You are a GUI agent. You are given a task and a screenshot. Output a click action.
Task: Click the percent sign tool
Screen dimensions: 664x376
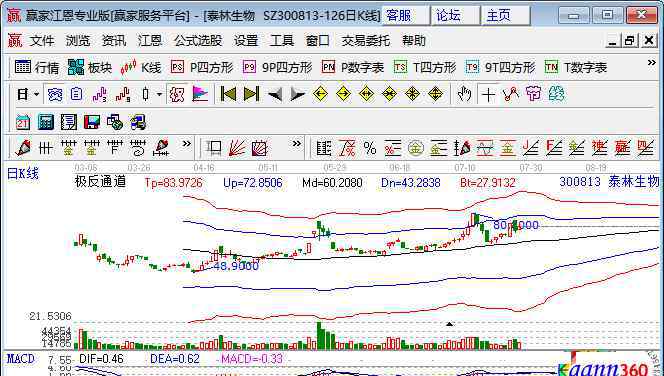[370, 148]
